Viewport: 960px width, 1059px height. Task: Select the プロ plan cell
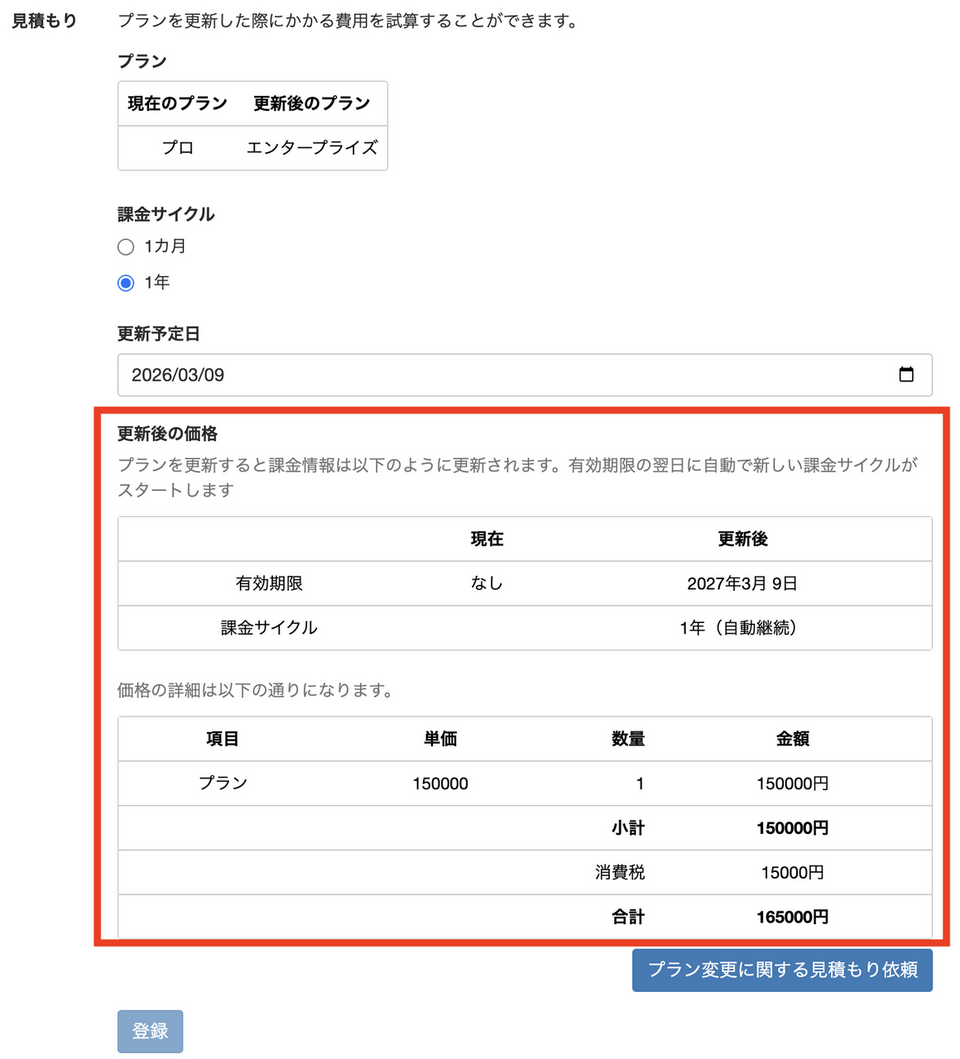coord(177,147)
